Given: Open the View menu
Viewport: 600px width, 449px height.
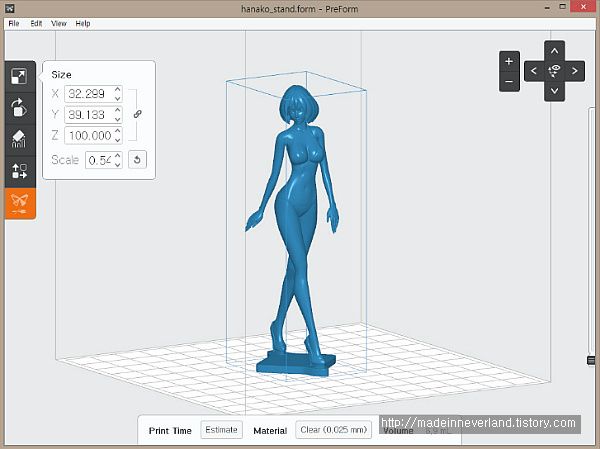Looking at the screenshot, I should pyautogui.click(x=59, y=24).
